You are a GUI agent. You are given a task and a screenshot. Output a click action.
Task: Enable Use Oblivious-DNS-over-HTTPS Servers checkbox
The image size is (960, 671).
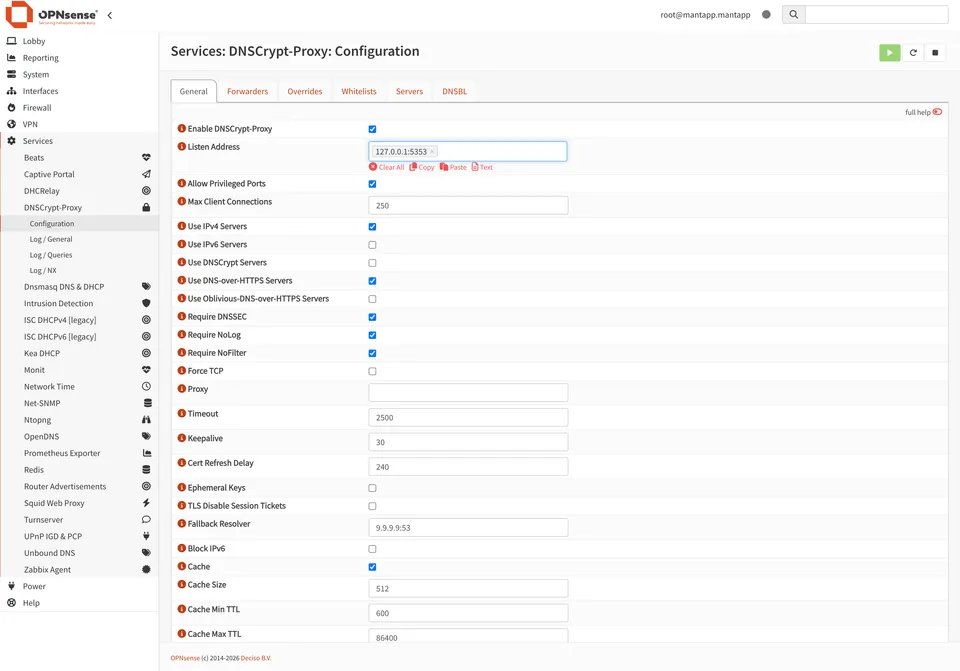[372, 299]
